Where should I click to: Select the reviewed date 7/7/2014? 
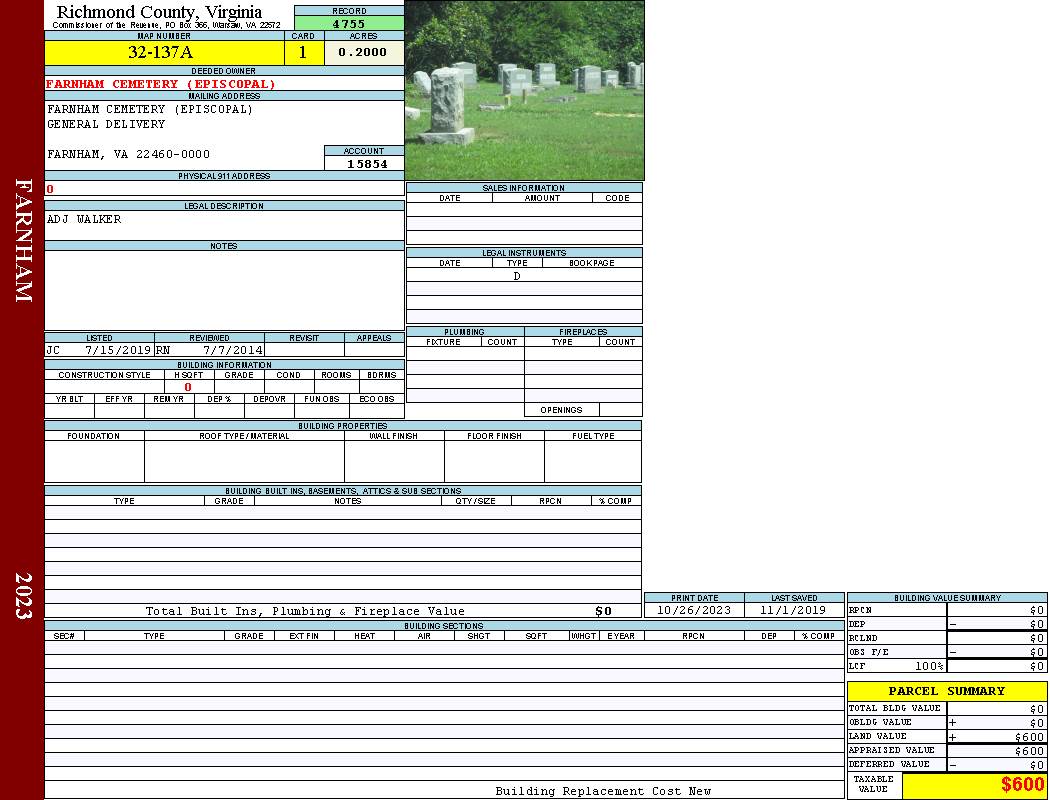232,351
